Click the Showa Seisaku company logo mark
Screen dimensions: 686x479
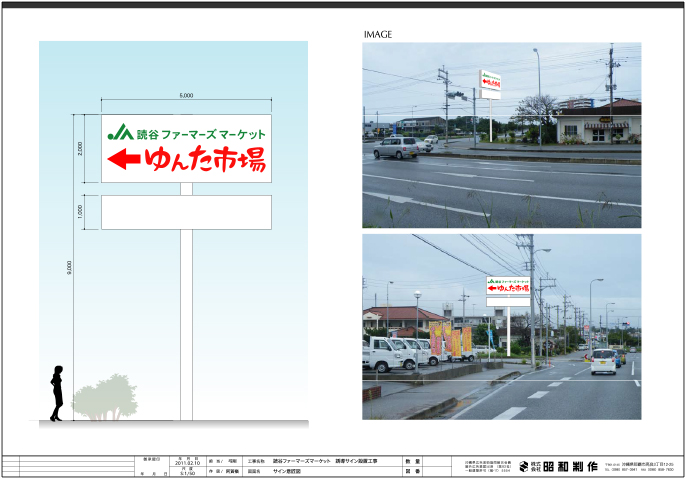[524, 466]
